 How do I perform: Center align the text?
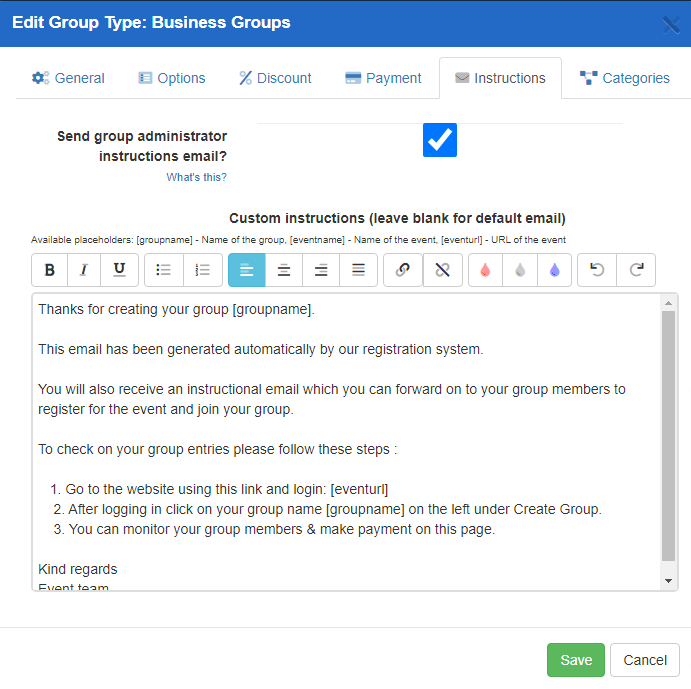click(284, 270)
